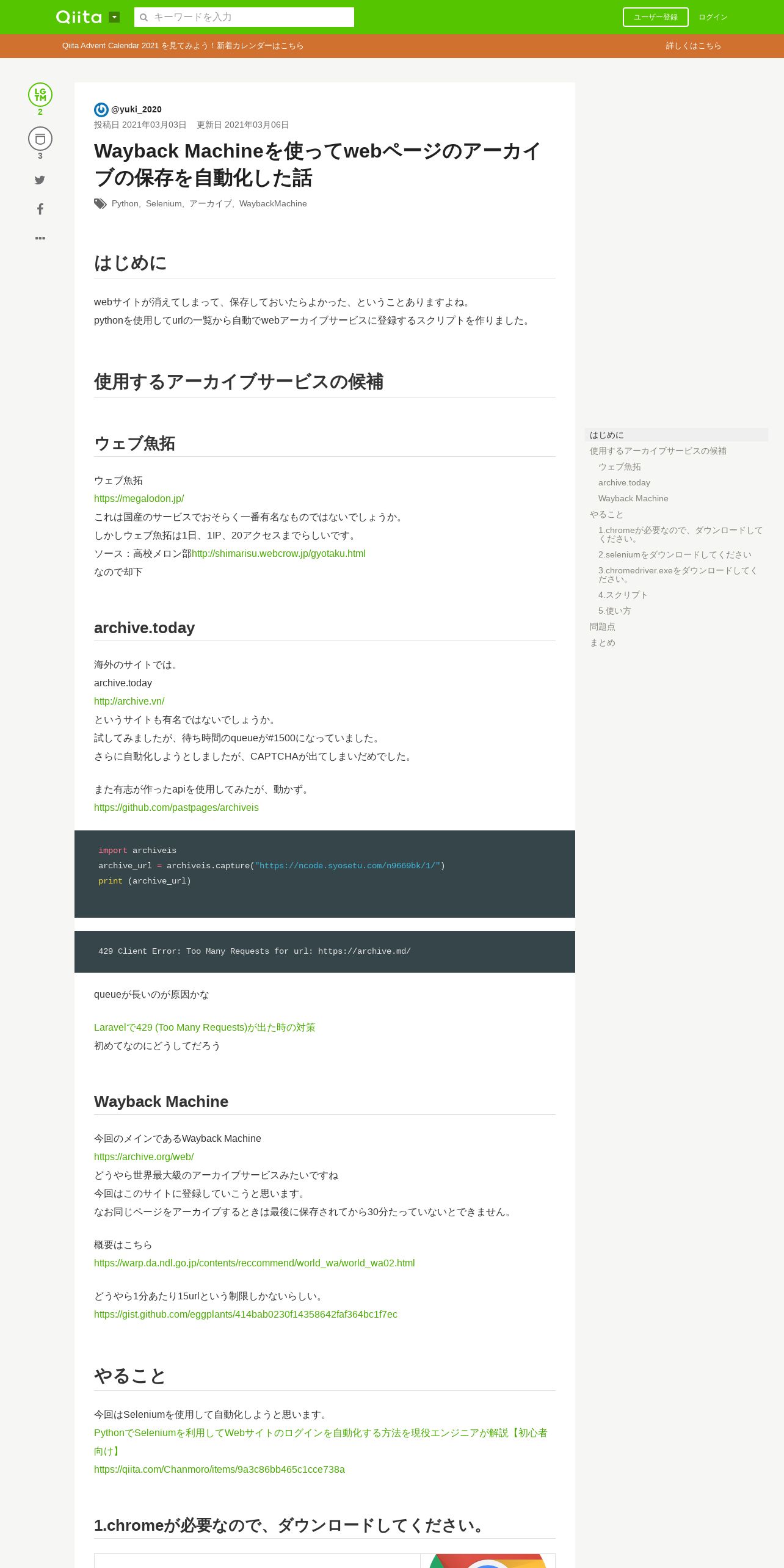The height and width of the screenshot is (1568, 784).
Task: Jump to ウェブ魚拓 in table of contents
Action: [619, 466]
